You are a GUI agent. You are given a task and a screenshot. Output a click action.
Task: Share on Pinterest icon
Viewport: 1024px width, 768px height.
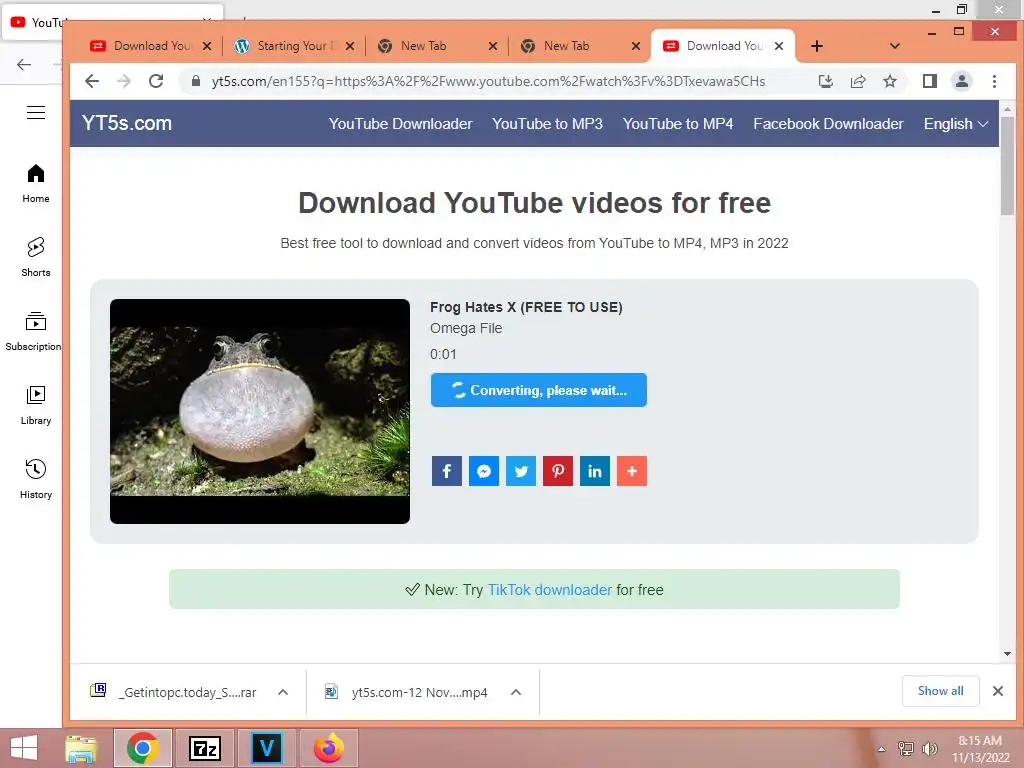[558, 471]
